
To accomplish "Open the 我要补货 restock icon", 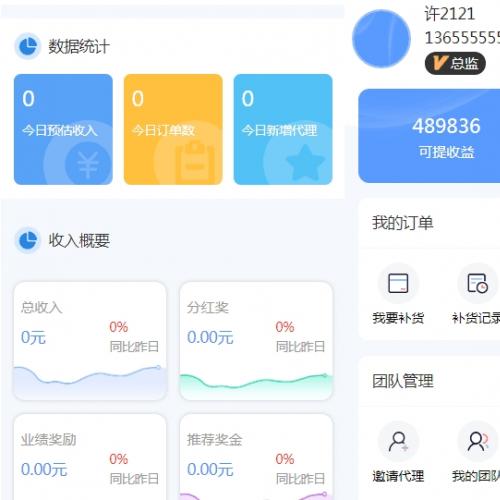I will (398, 283).
